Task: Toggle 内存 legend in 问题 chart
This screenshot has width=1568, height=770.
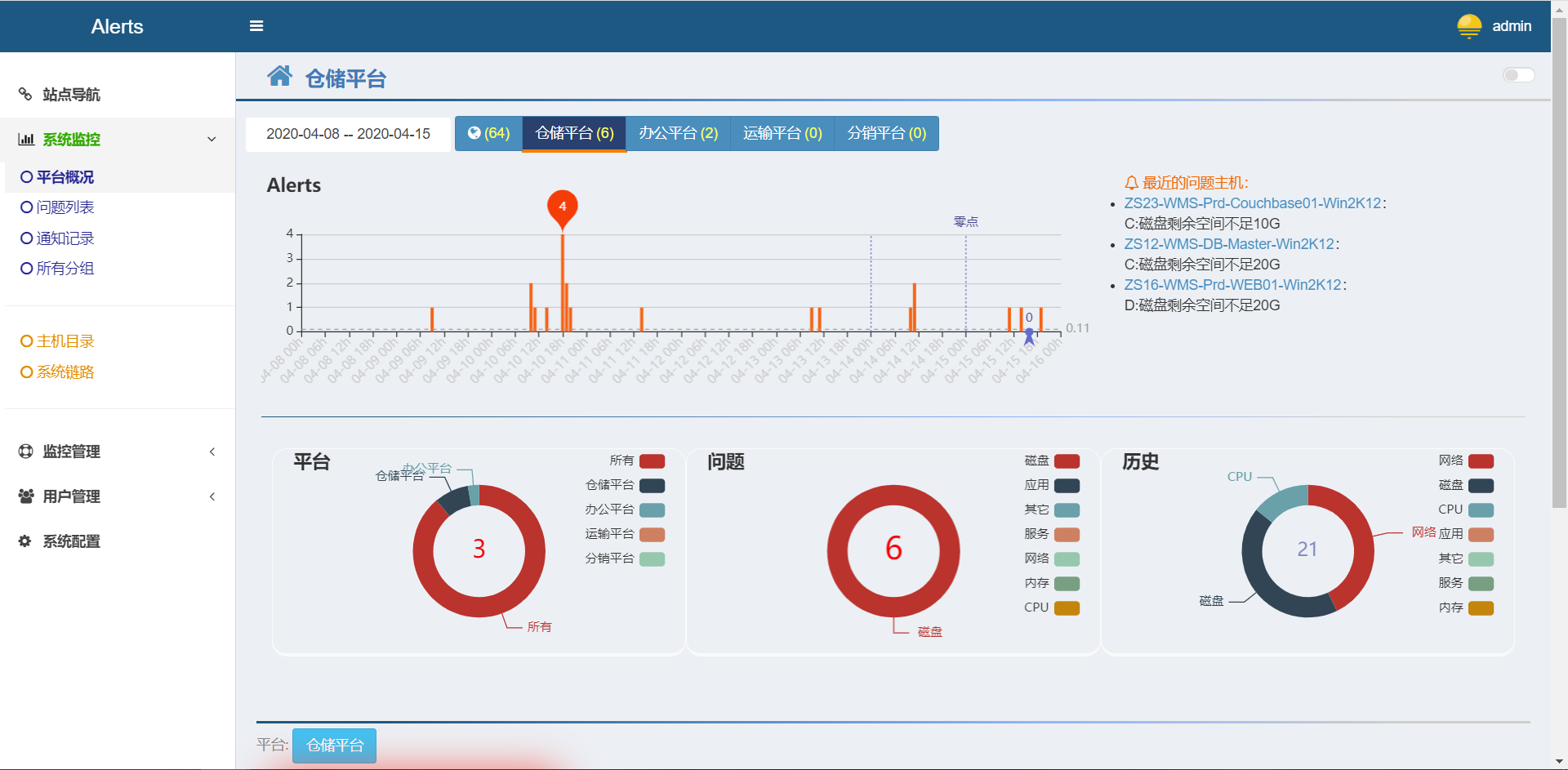Action: (x=1052, y=584)
